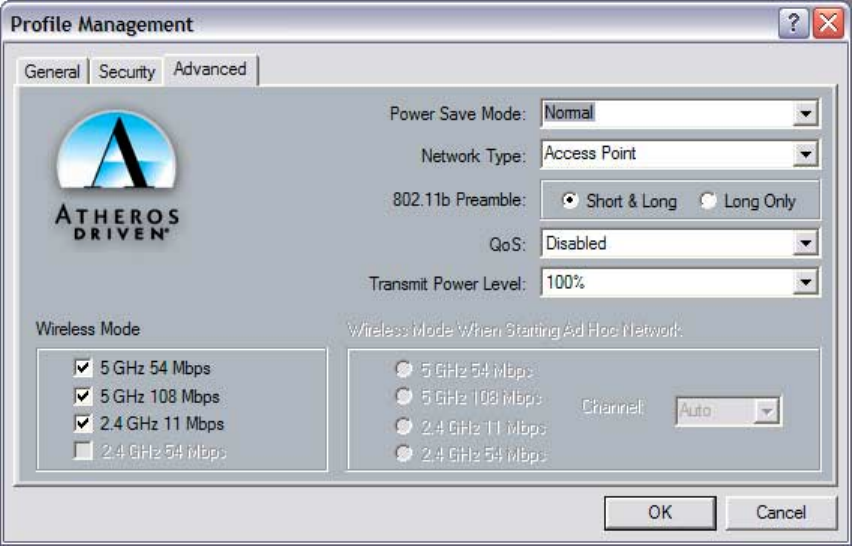
Task: Click the QoS label
Action: tap(508, 244)
